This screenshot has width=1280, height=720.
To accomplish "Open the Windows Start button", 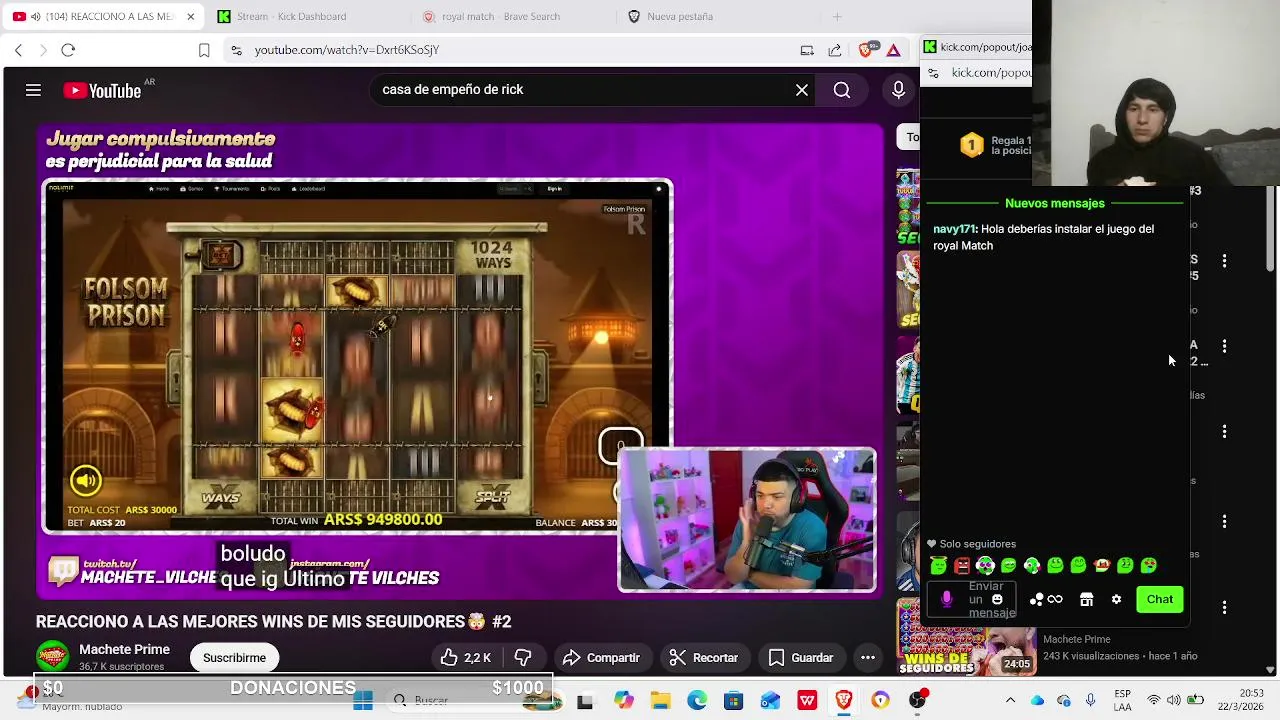I will (363, 701).
